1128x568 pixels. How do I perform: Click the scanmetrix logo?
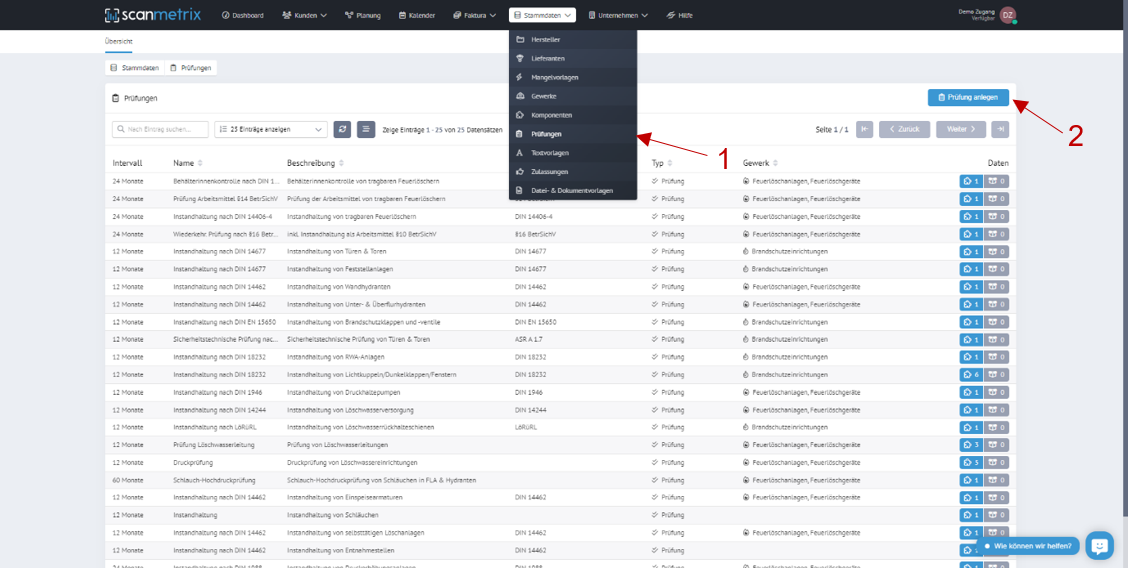tap(153, 14)
